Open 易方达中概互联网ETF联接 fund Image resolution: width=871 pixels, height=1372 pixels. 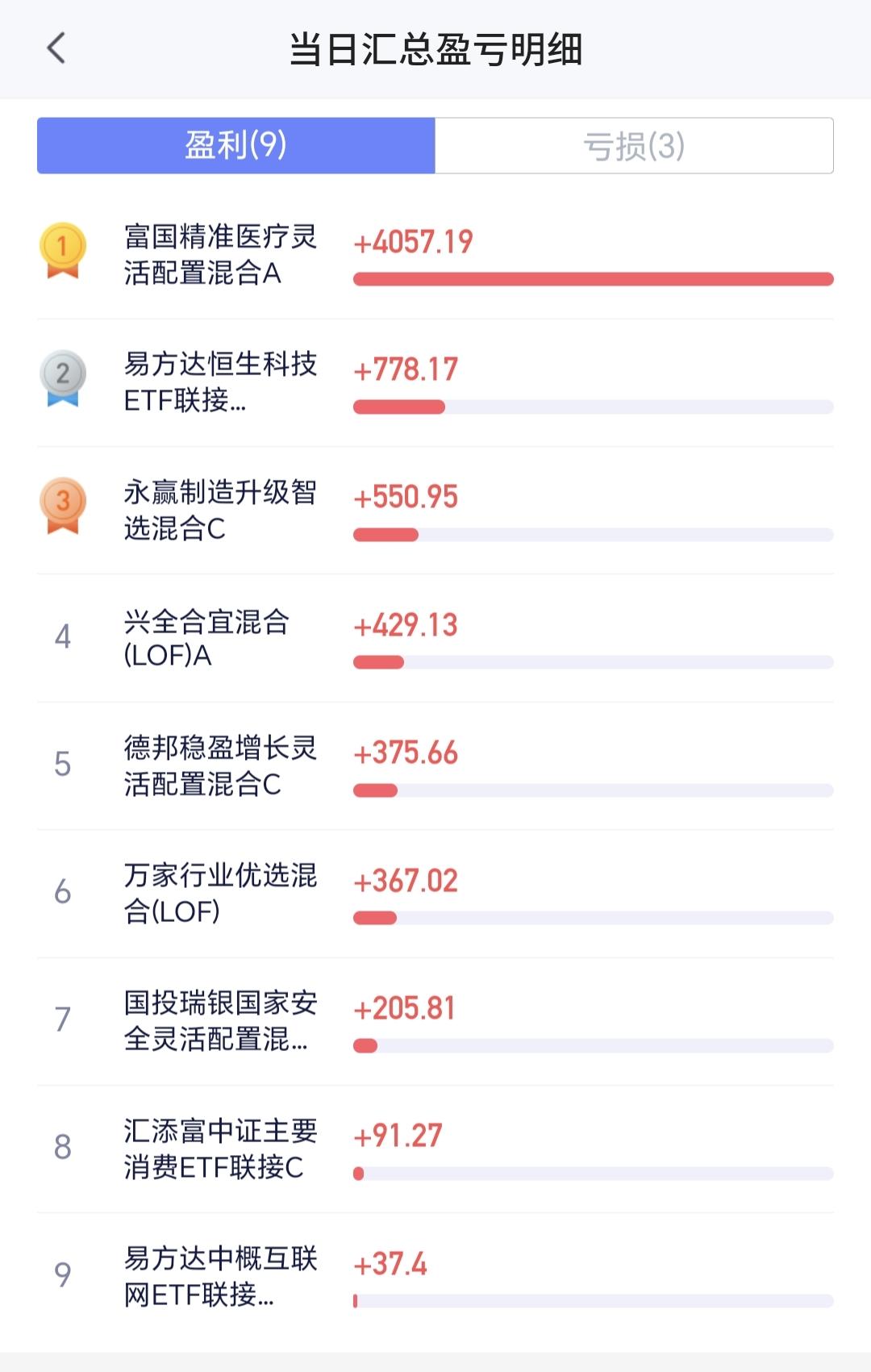pyautogui.click(x=435, y=1277)
